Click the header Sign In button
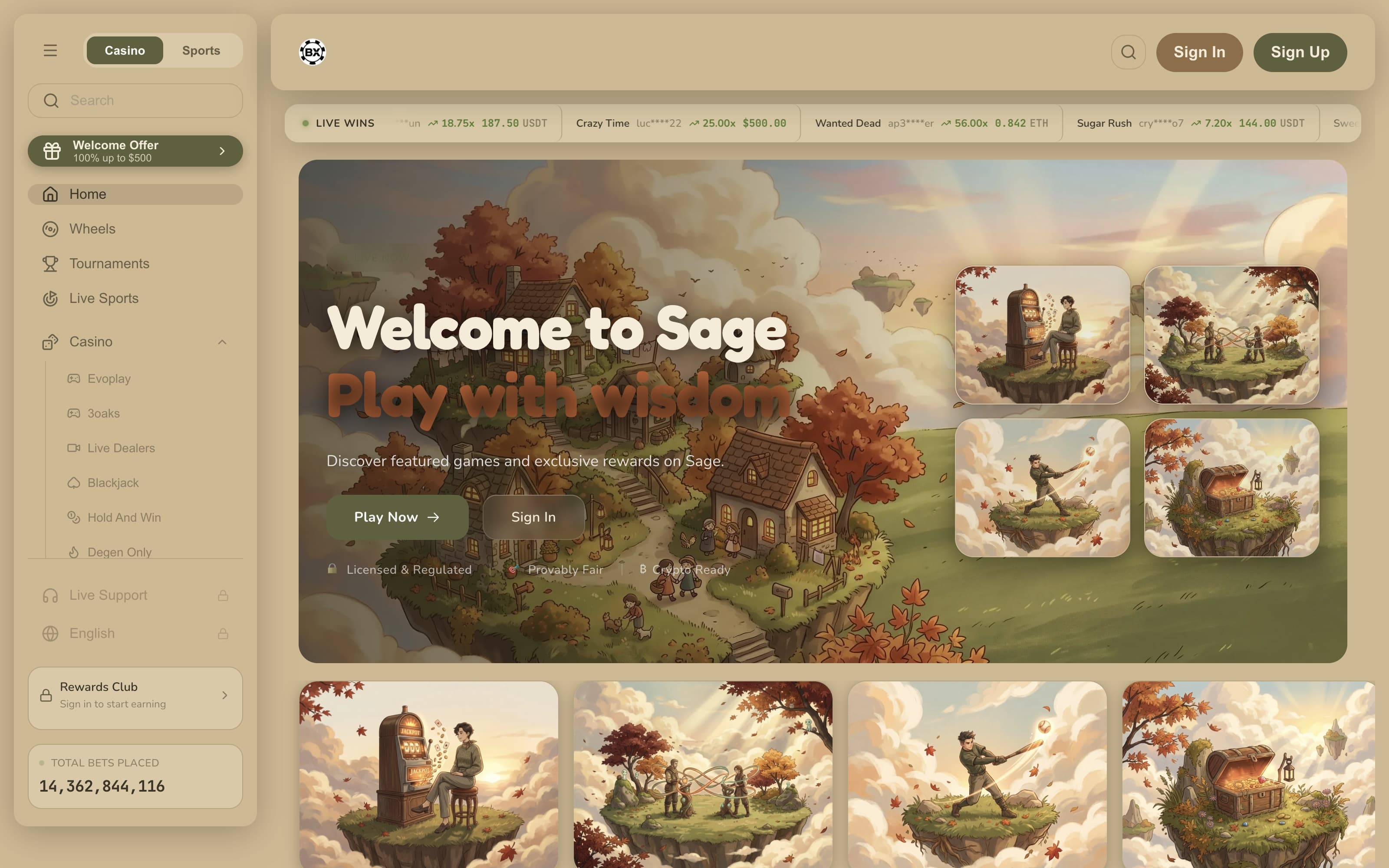Screen dimensions: 1389x868 tap(1199, 52)
